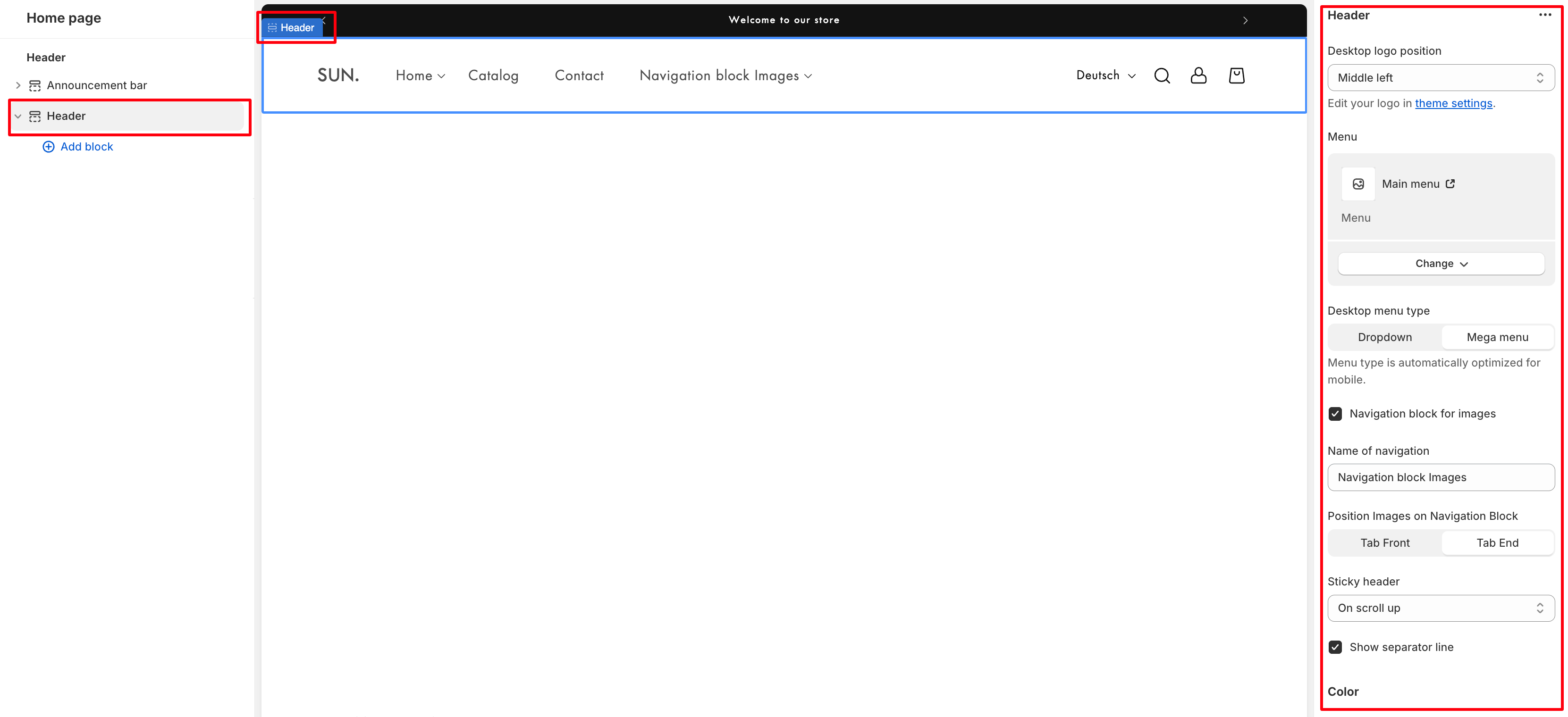
Task: Open the Desktop logo position dropdown
Action: (1441, 77)
